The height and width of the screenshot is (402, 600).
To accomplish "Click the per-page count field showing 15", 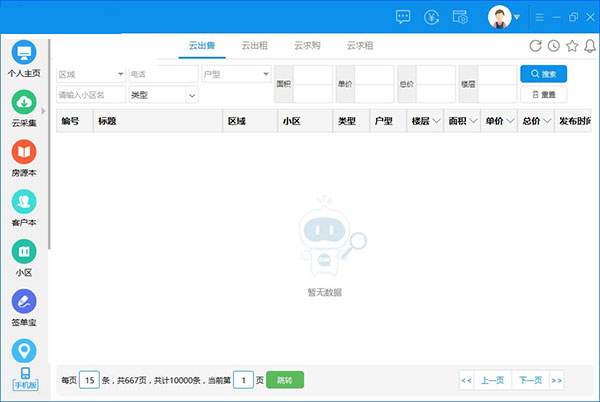I will point(90,380).
